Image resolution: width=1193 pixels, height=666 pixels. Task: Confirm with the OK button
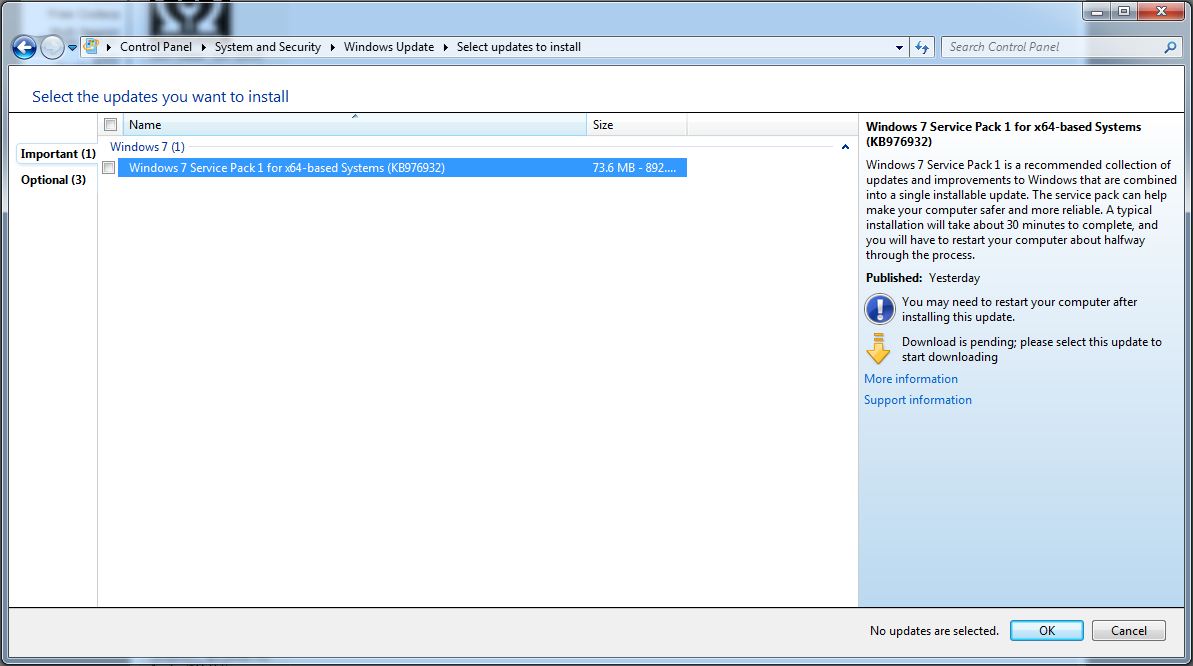(1047, 630)
